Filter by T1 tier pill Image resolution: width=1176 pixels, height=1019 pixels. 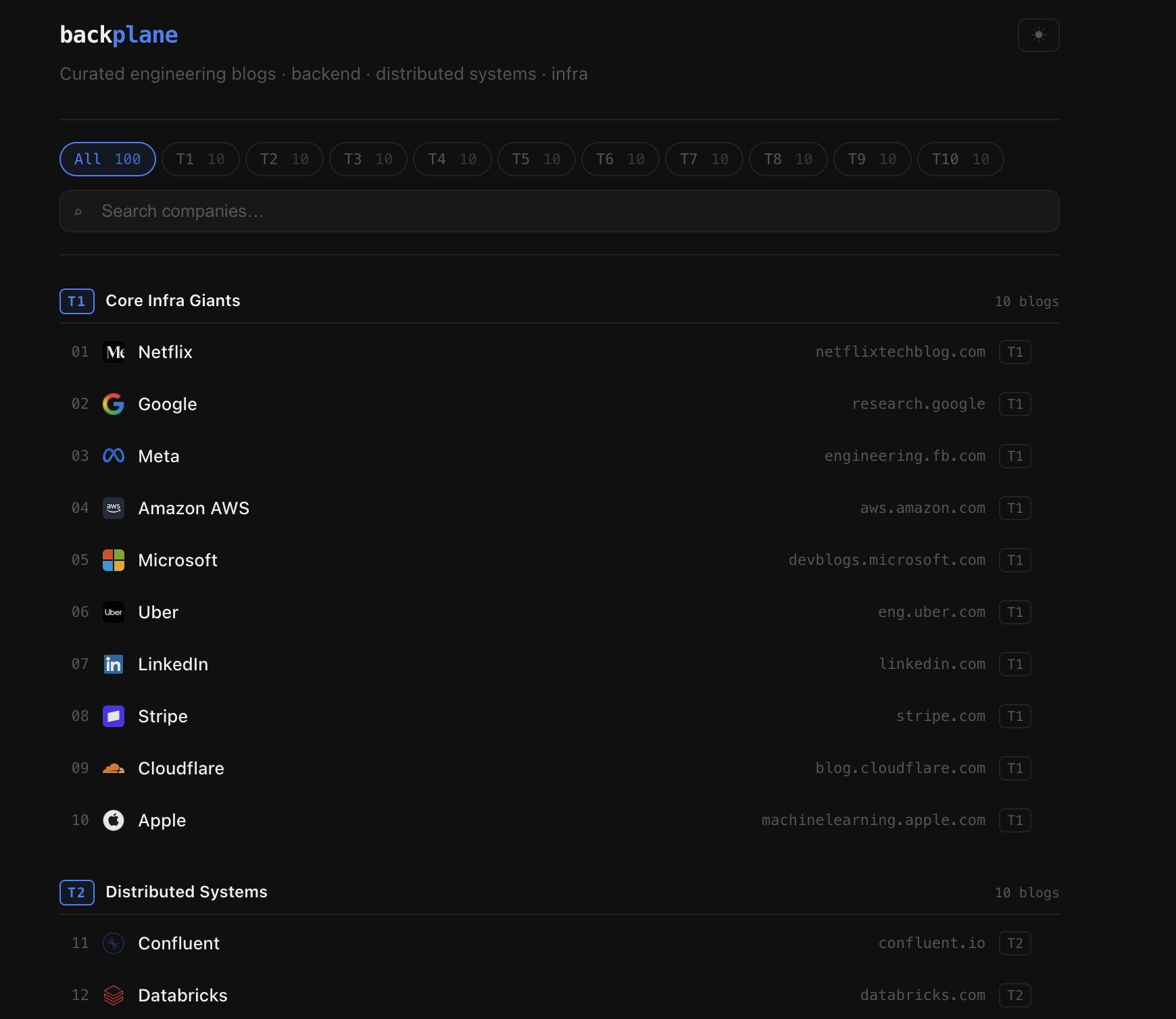[x=201, y=159]
